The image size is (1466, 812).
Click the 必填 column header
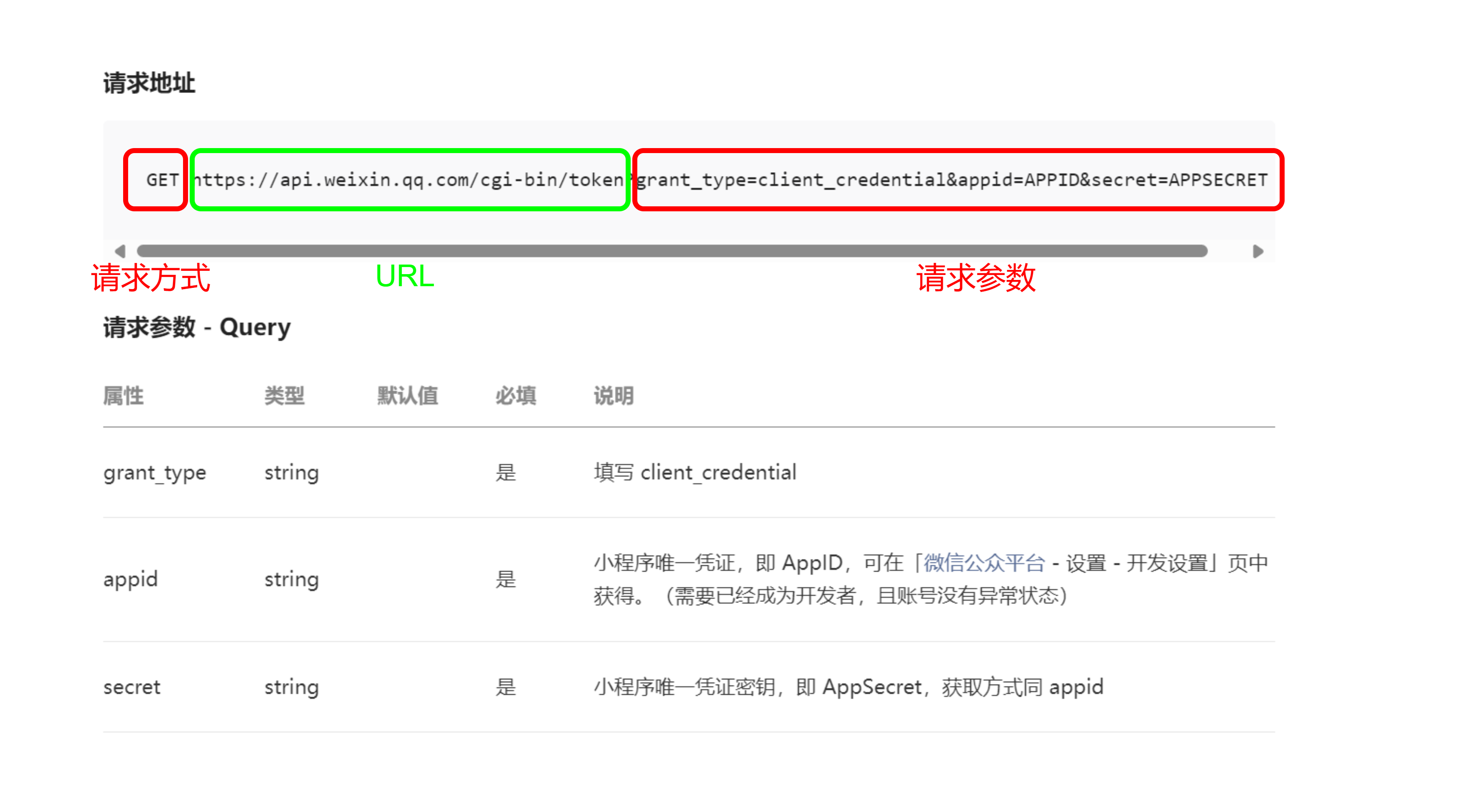[x=515, y=396]
